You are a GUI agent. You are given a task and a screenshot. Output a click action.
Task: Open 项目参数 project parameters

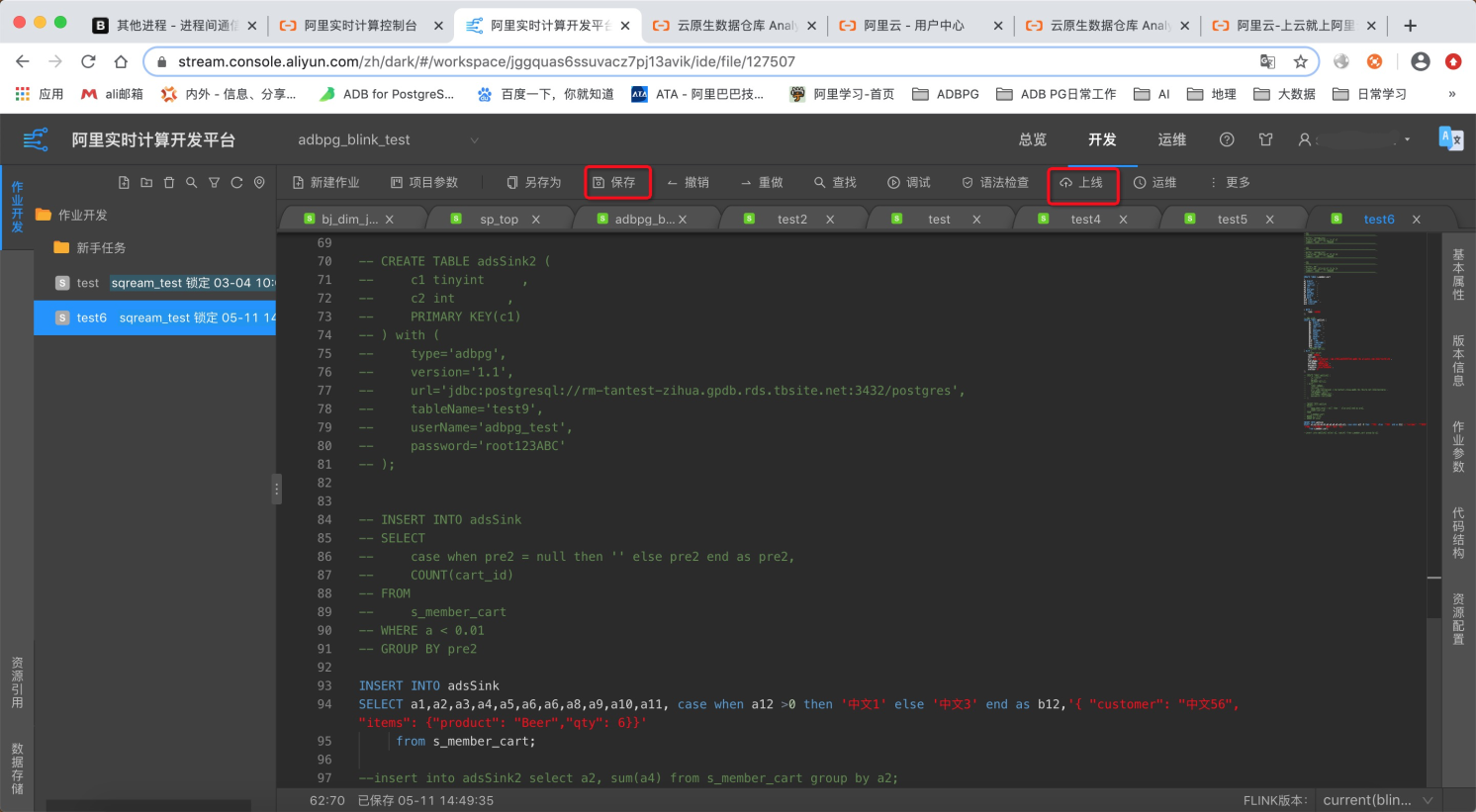point(424,183)
